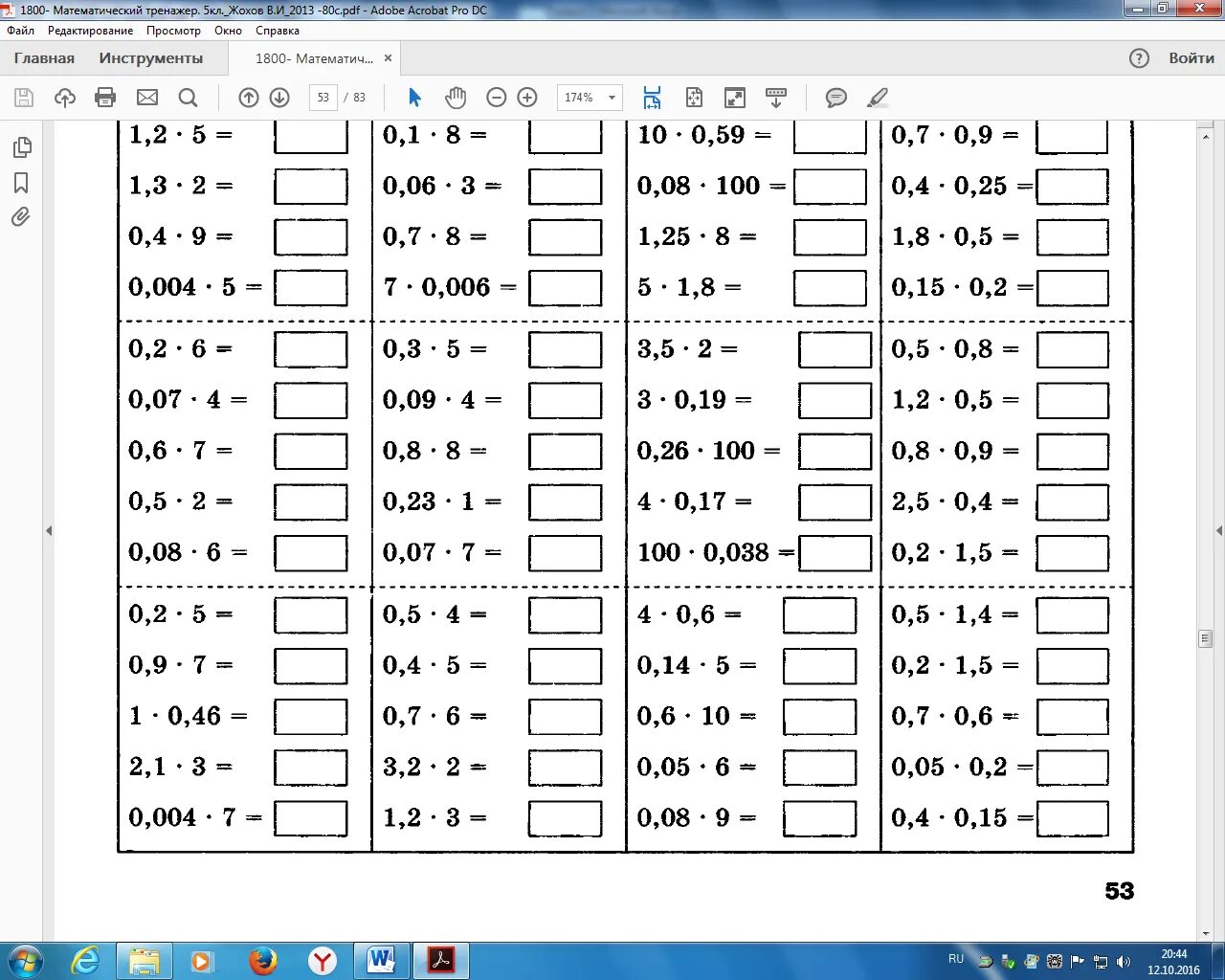Click the page number field showing 53
This screenshot has height=980, width=1225.
pos(323,98)
